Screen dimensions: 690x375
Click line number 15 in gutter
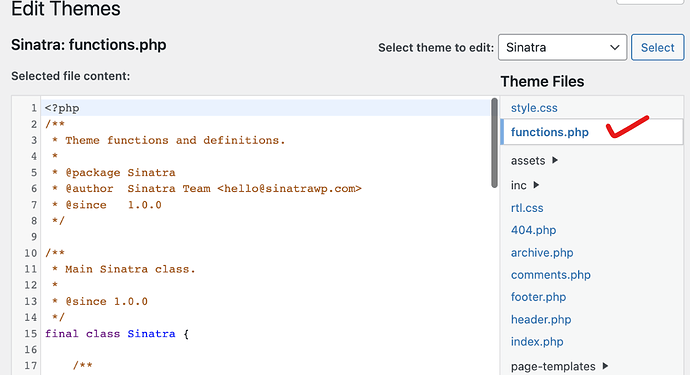point(30,334)
